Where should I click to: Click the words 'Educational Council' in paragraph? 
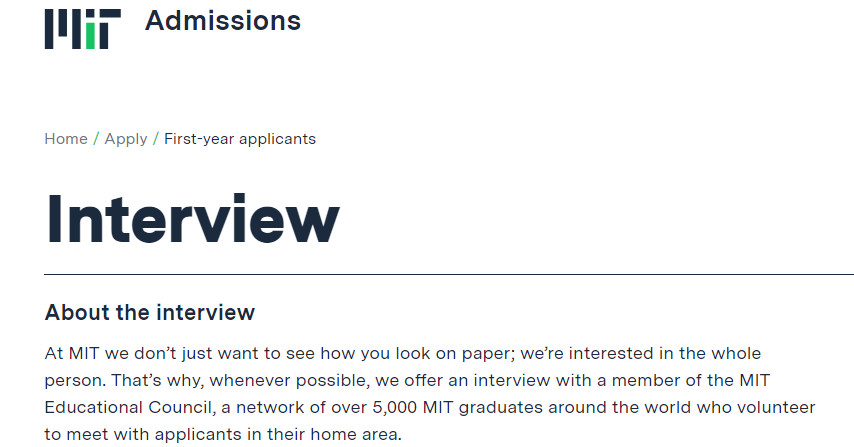128,407
